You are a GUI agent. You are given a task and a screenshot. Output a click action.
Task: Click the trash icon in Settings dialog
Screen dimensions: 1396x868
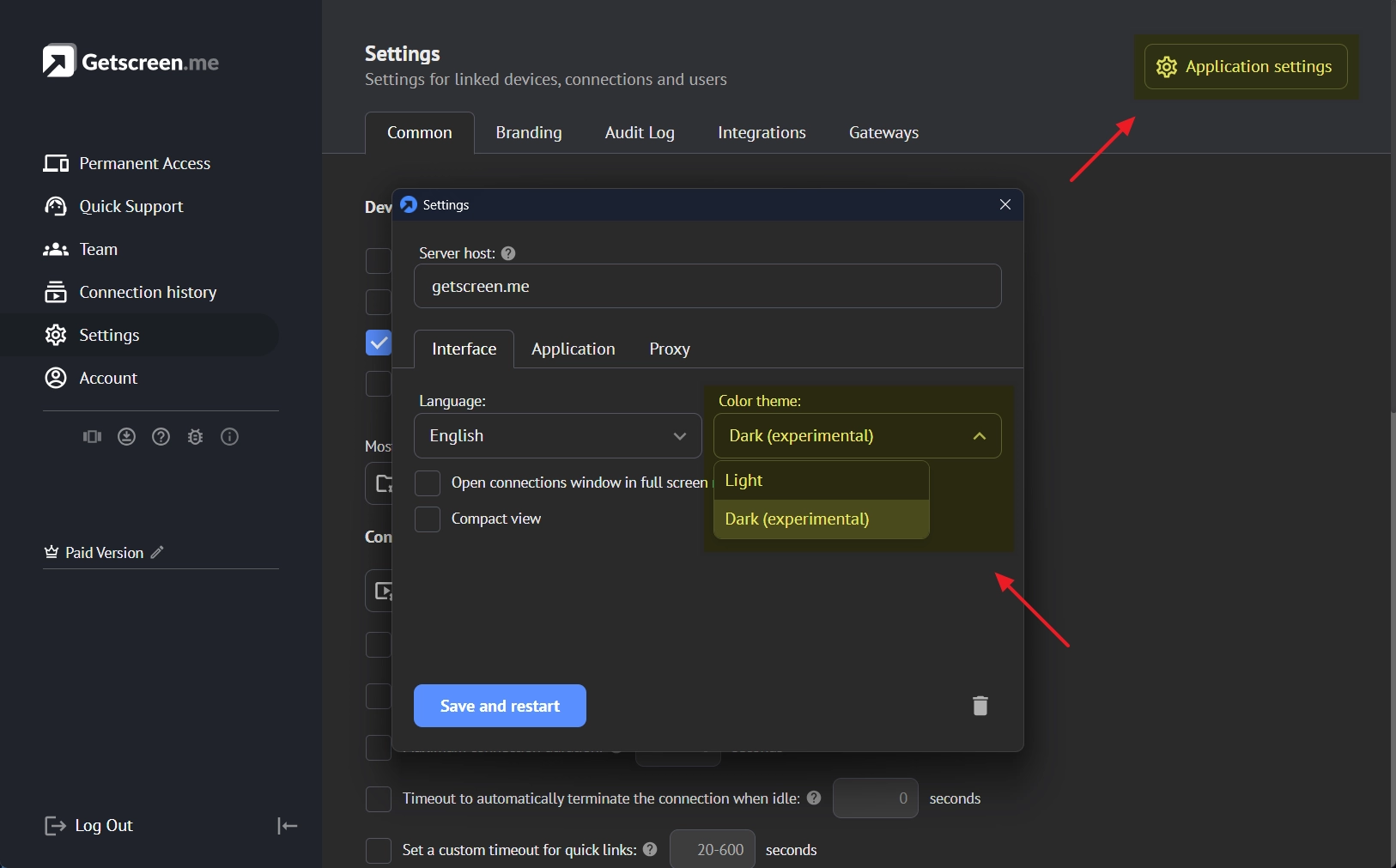980,706
